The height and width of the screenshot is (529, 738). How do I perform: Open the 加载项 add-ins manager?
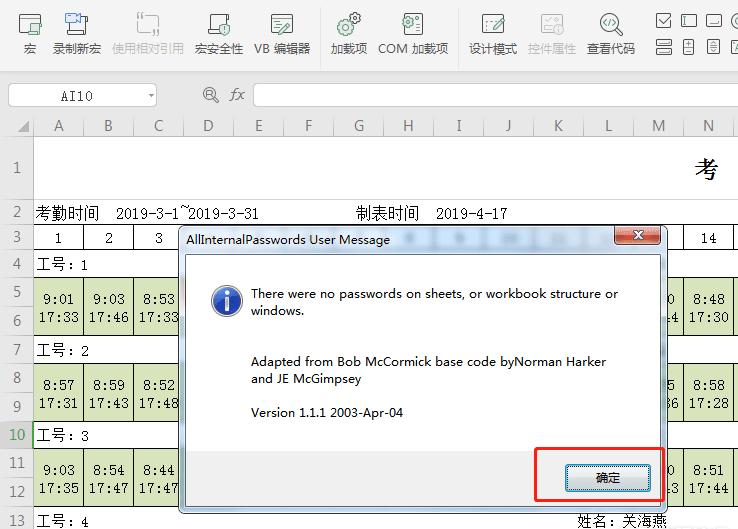[349, 33]
